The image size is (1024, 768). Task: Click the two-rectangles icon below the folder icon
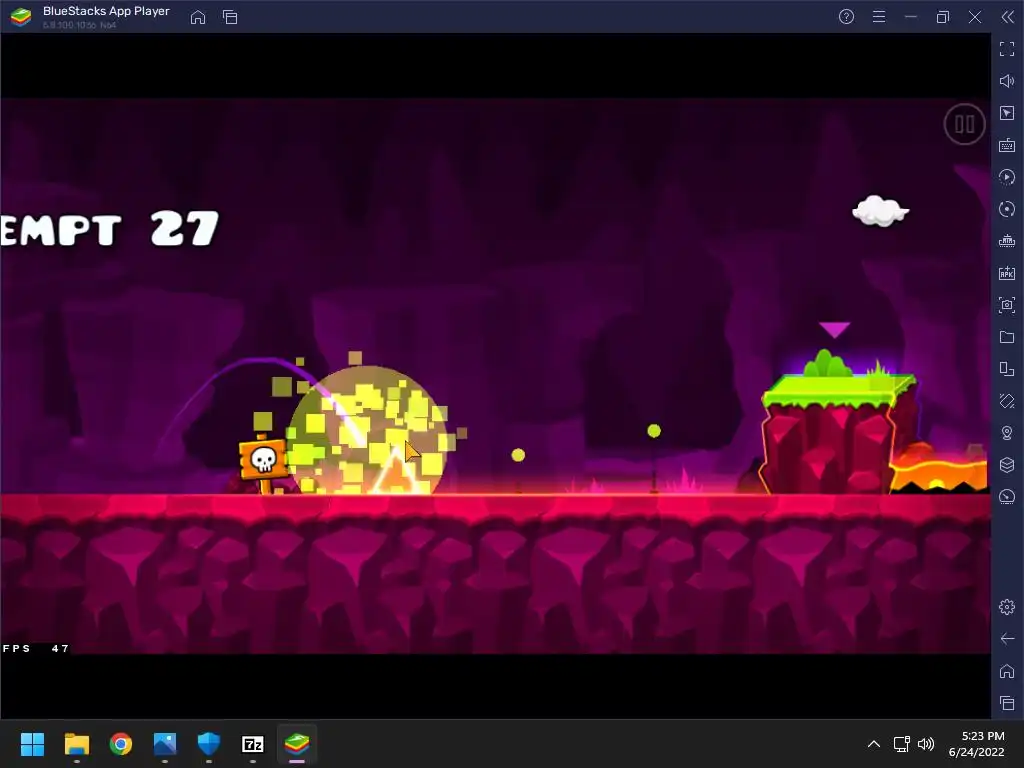[x=1007, y=369]
